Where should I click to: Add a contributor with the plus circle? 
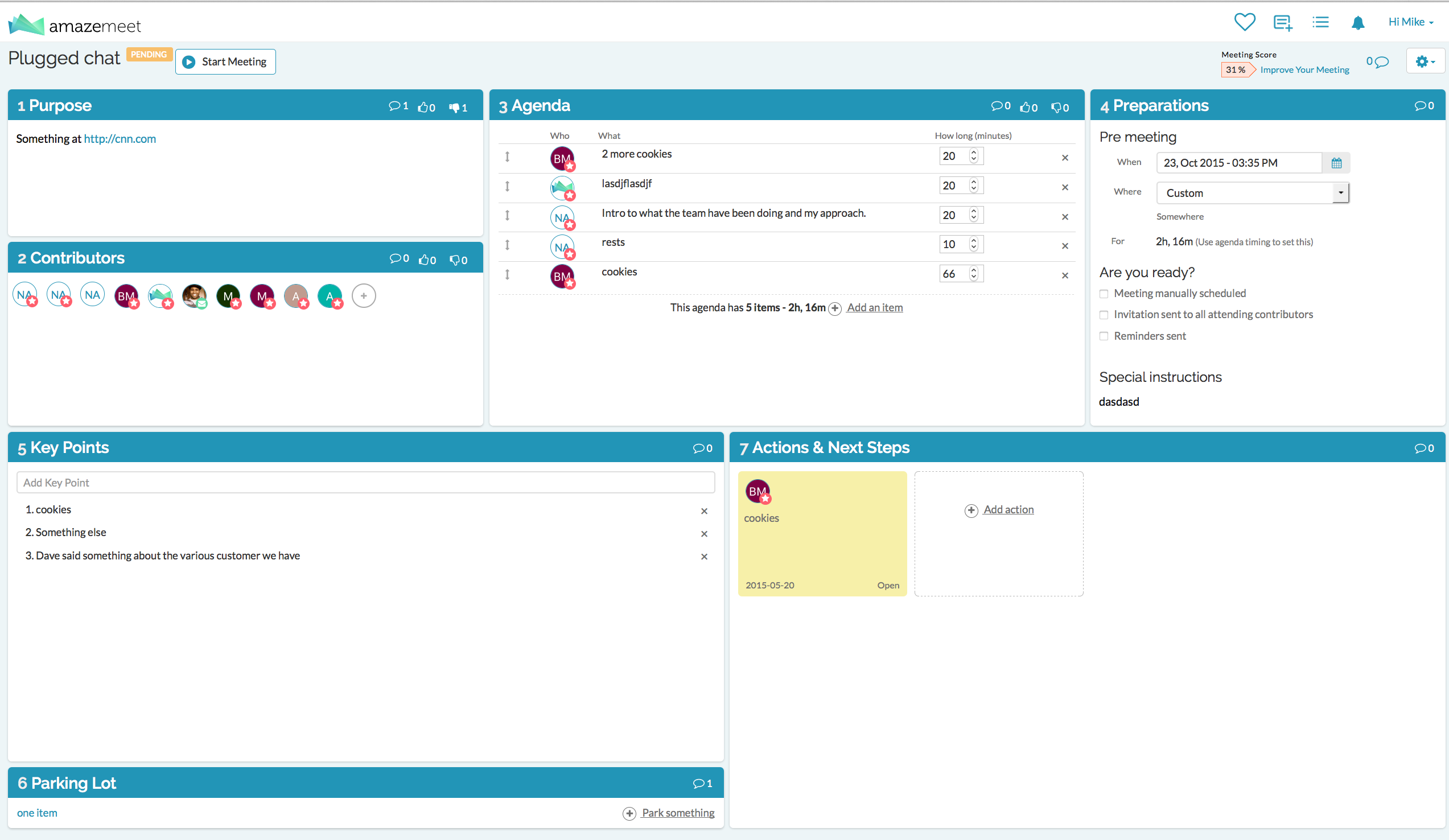point(364,296)
